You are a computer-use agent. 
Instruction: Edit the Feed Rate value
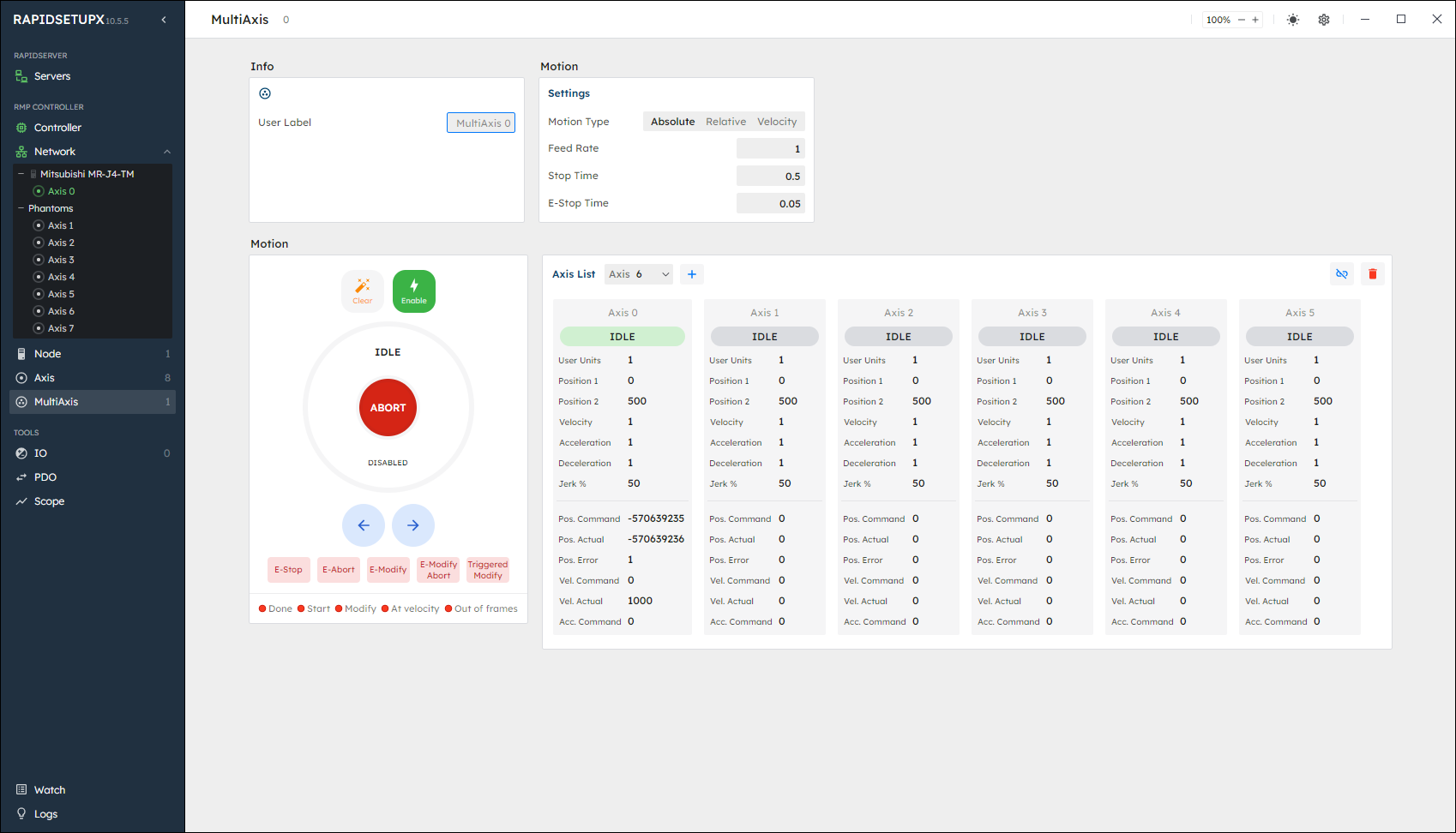[x=770, y=149]
